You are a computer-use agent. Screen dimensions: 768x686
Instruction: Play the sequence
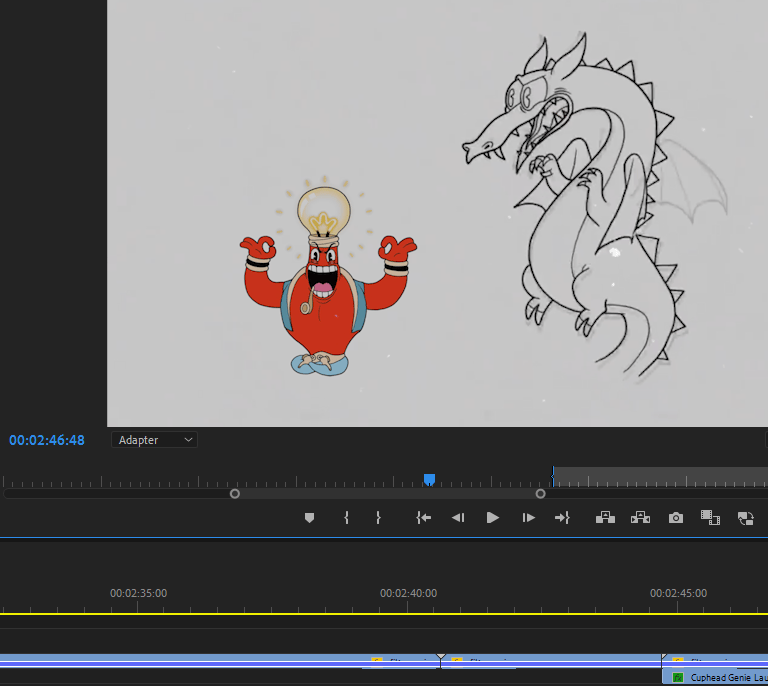click(x=492, y=518)
